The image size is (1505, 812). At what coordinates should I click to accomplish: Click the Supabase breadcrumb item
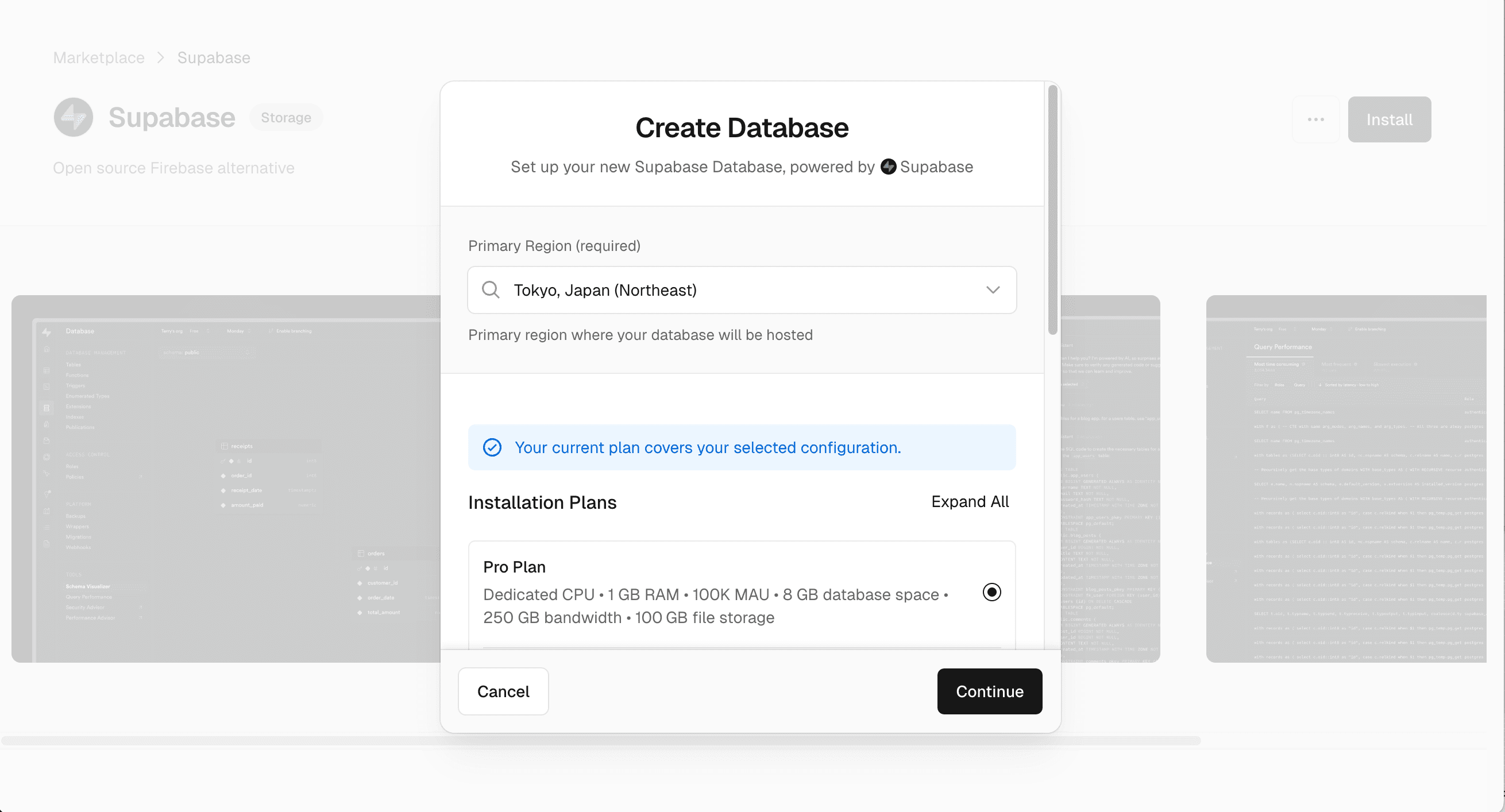point(214,57)
